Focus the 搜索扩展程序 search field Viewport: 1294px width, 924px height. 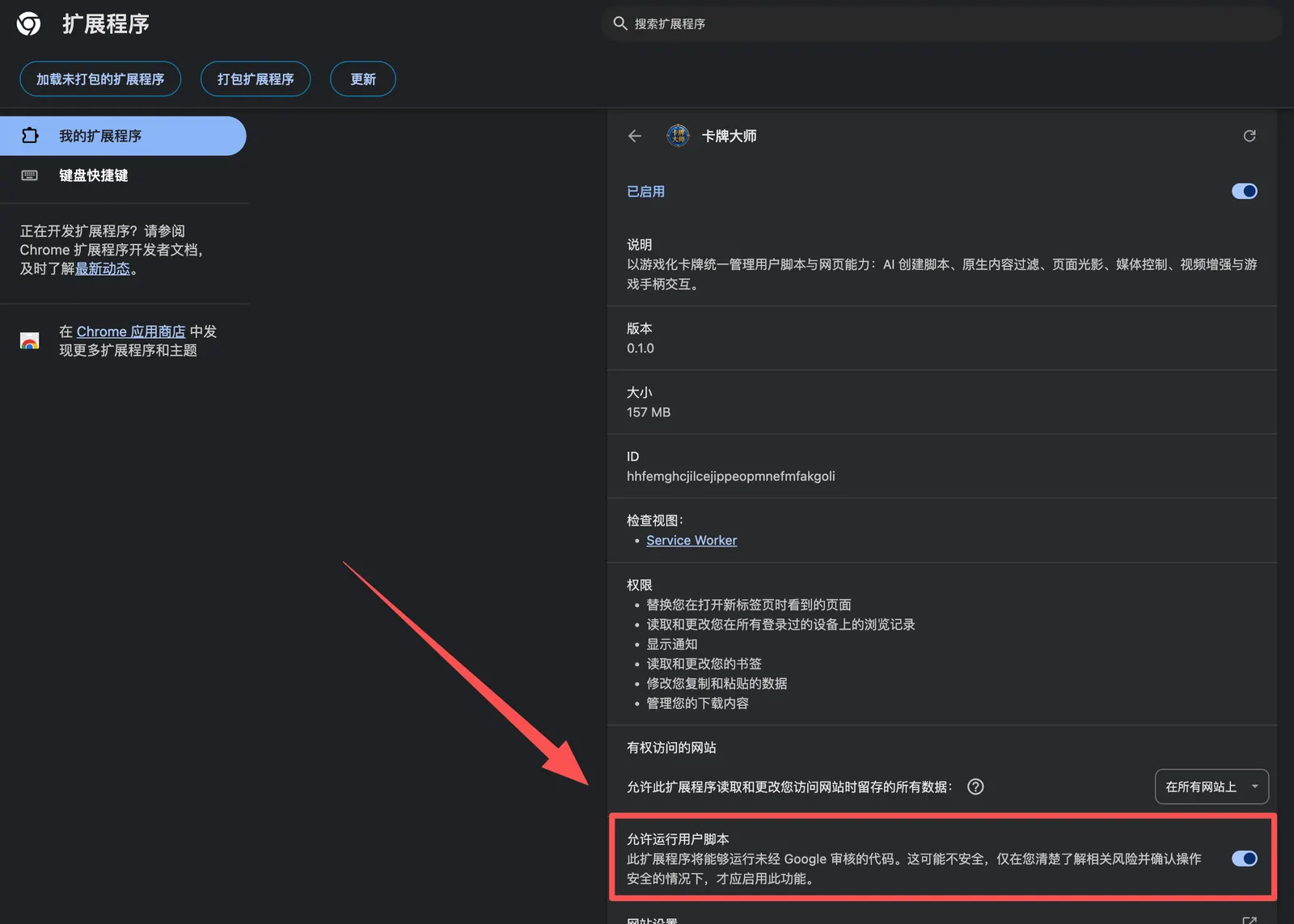click(942, 23)
